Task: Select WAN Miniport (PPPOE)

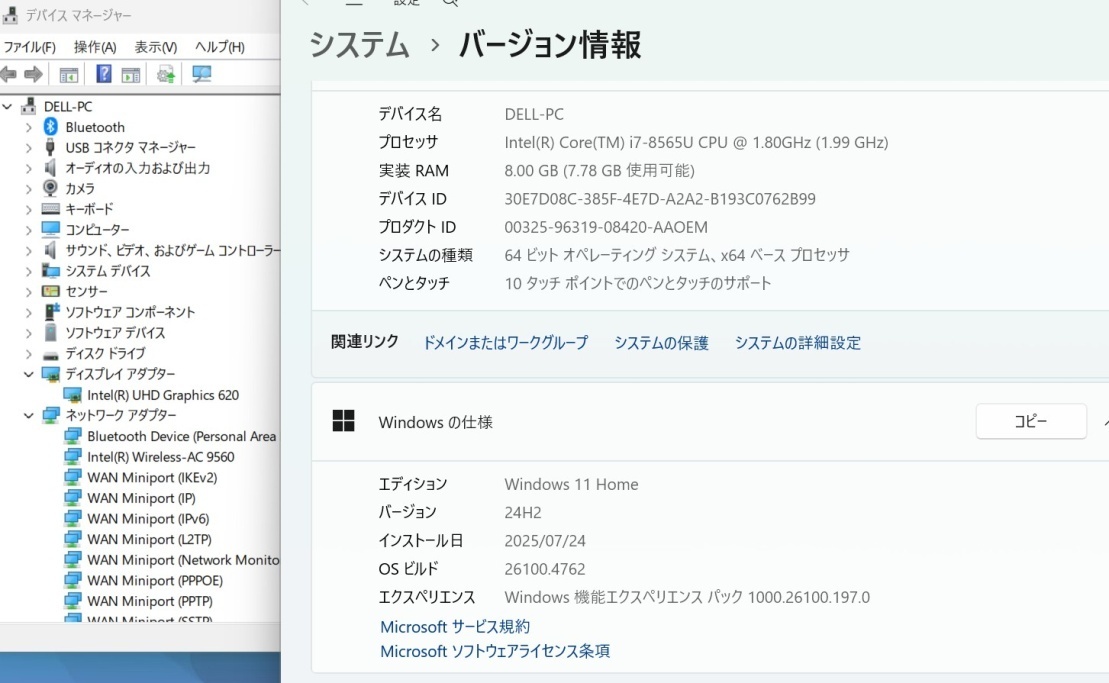Action: pyautogui.click(x=155, y=580)
